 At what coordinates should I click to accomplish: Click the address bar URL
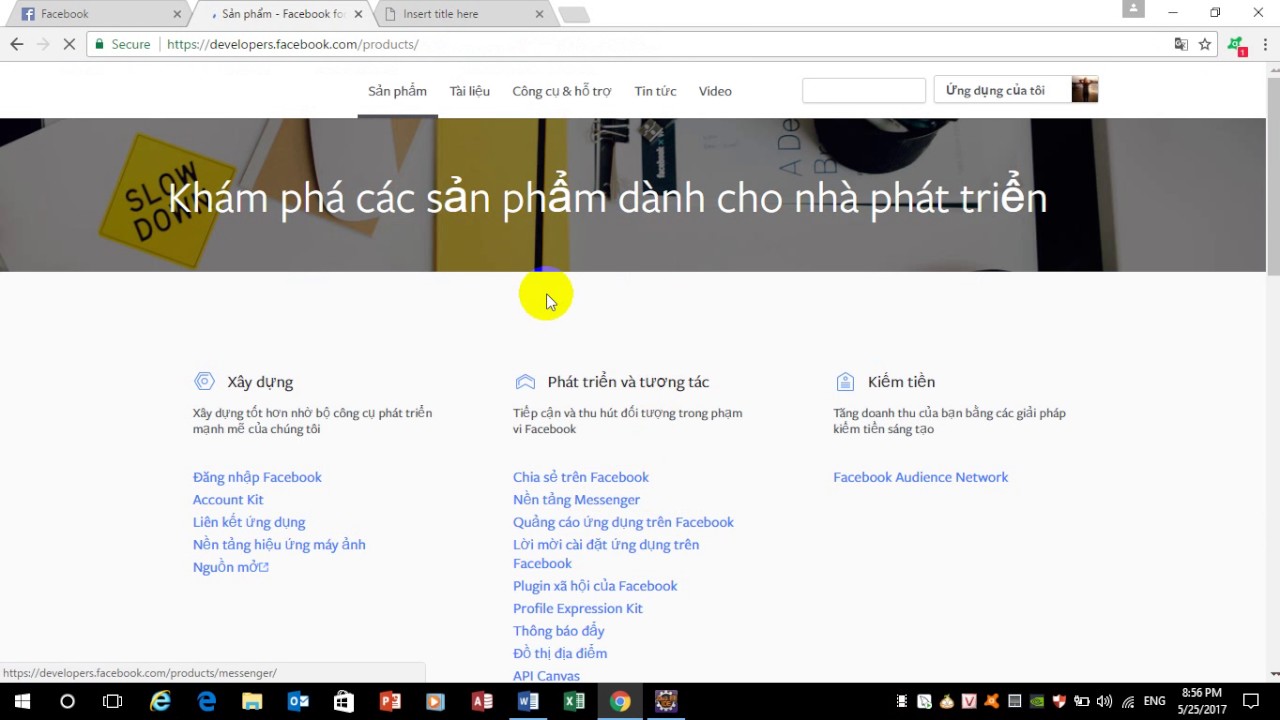coord(292,44)
